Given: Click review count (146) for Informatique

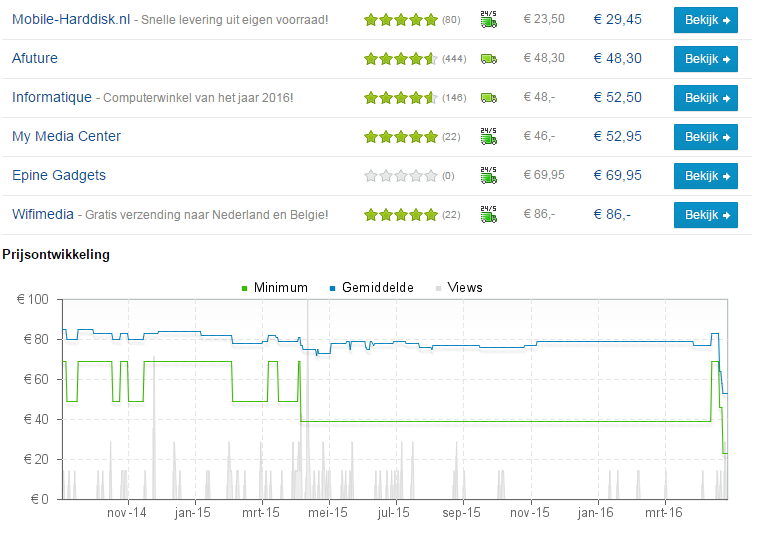Looking at the screenshot, I should (x=454, y=98).
